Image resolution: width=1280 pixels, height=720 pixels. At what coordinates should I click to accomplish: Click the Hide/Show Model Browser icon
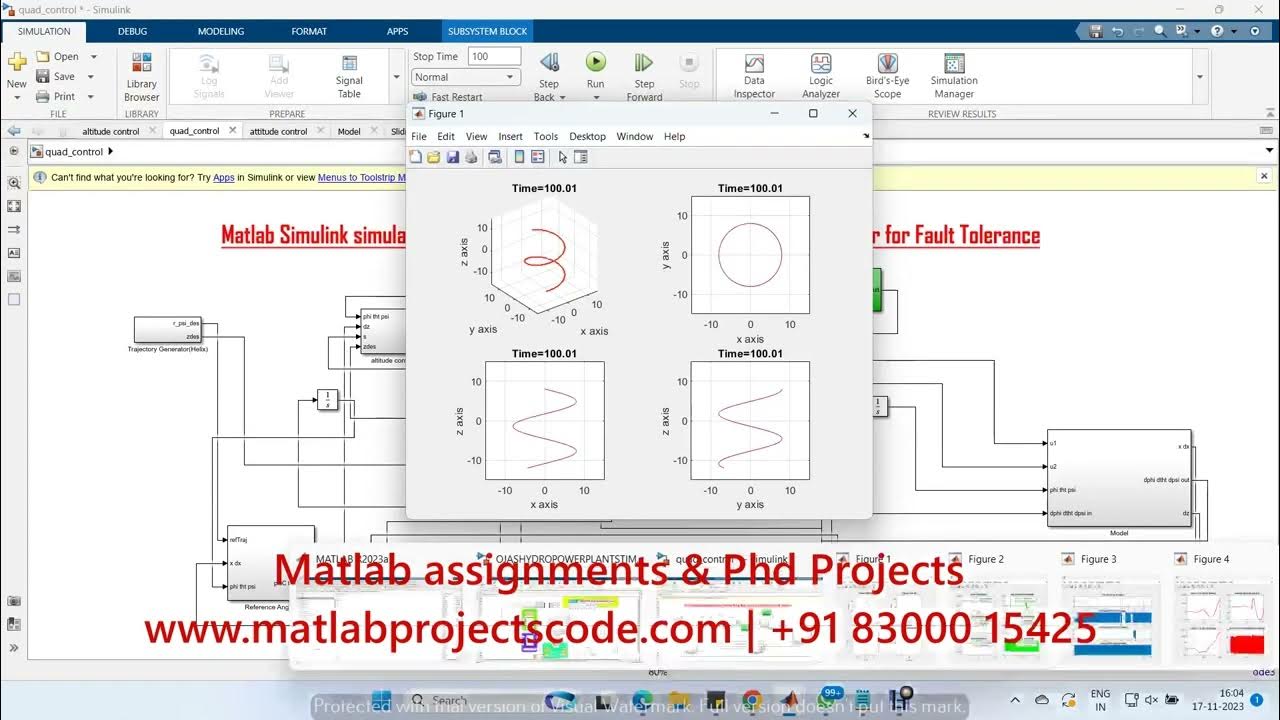tap(14, 152)
